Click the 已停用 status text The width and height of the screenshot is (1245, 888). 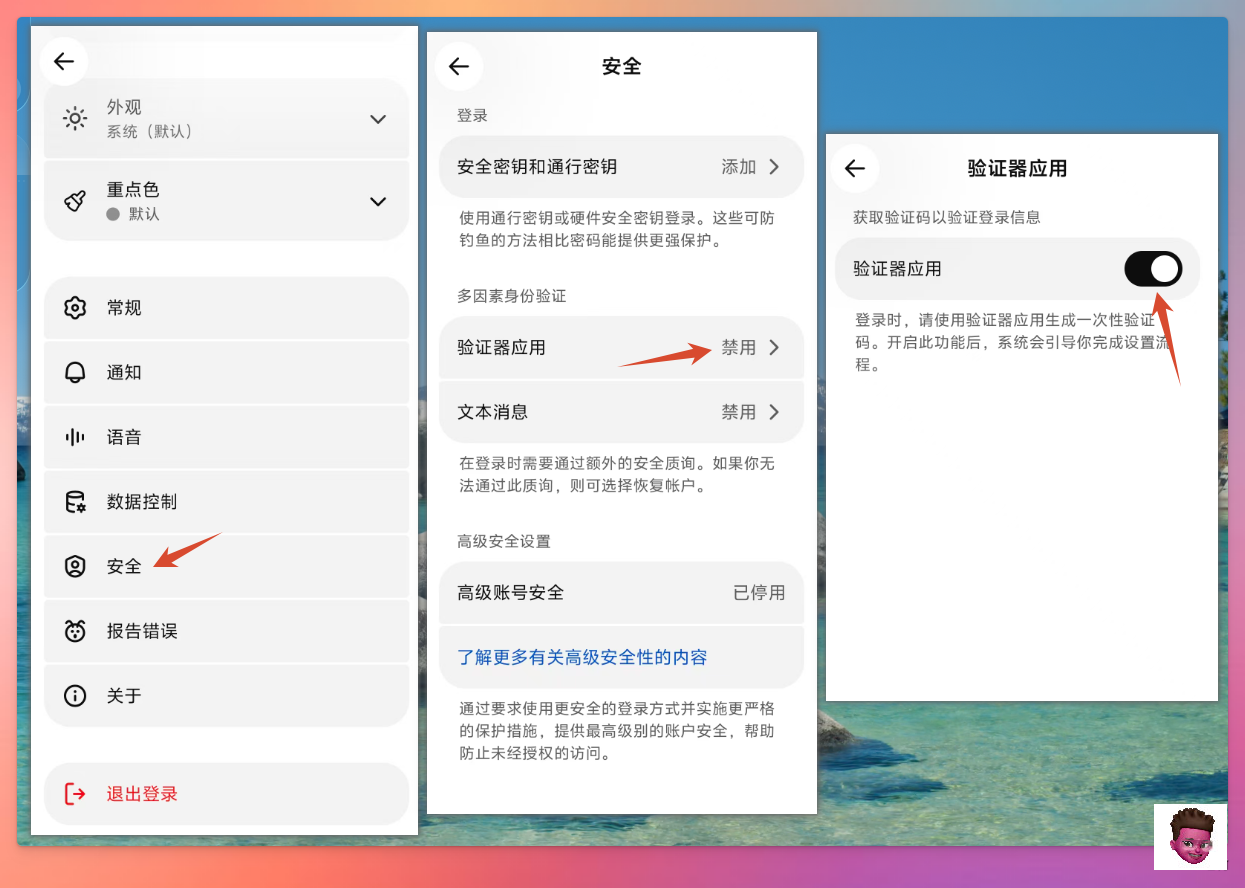point(759,593)
